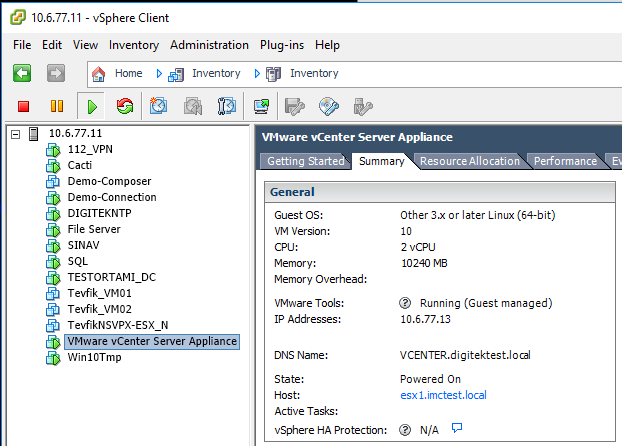The image size is (622, 446).
Task: Click the VM icon next to Demo-Composer
Action: coord(53,182)
